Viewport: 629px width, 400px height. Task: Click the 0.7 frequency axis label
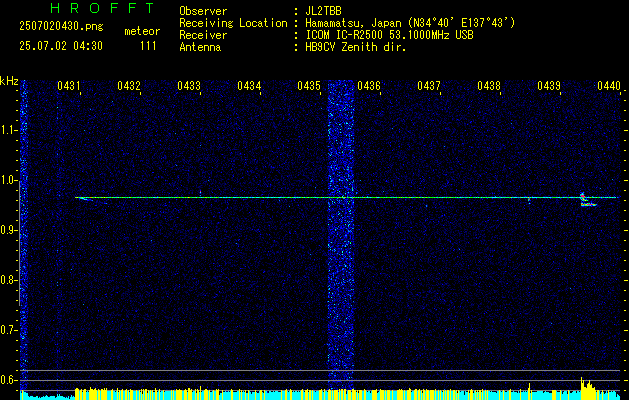tap(8, 330)
